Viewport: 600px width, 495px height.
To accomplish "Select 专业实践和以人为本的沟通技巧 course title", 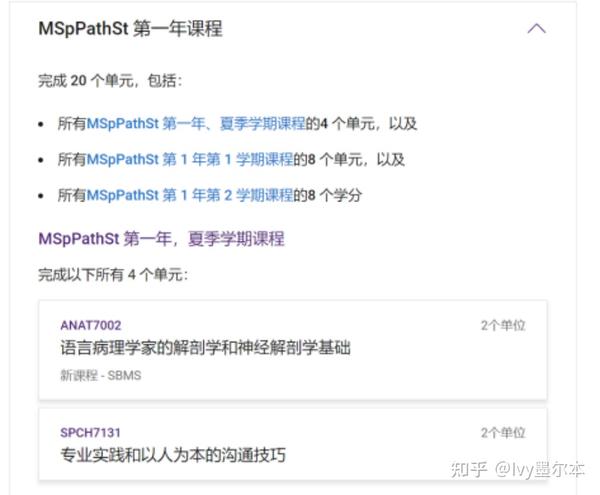I will coord(173,455).
